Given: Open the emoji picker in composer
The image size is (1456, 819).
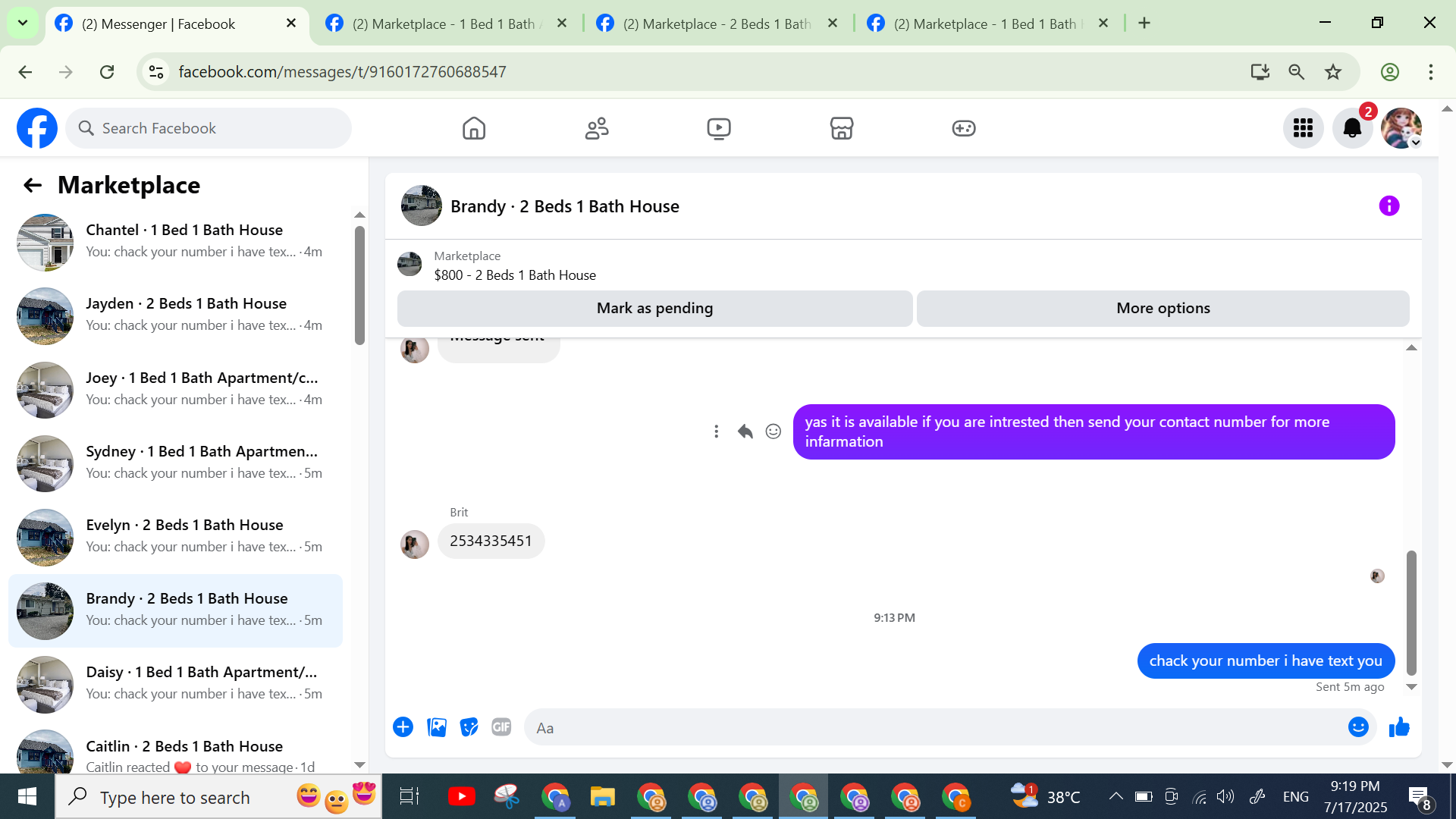Looking at the screenshot, I should [1358, 727].
